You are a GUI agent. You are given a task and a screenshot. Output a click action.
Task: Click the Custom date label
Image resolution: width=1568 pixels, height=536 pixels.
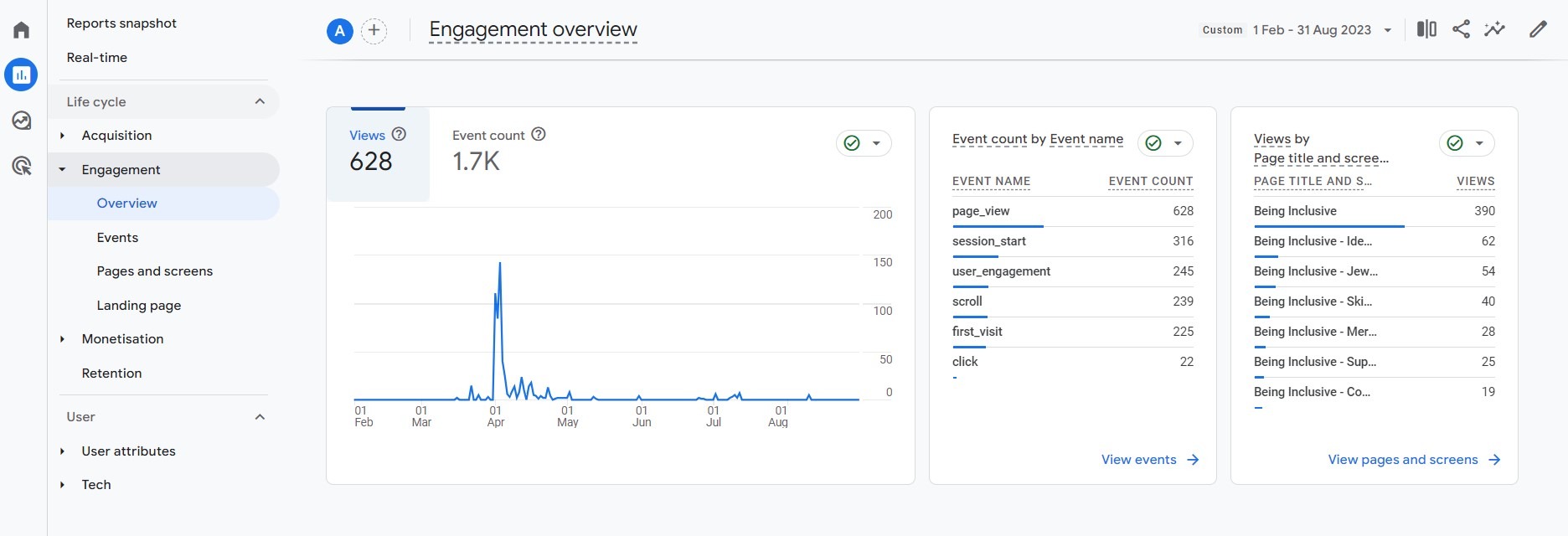(x=1222, y=30)
